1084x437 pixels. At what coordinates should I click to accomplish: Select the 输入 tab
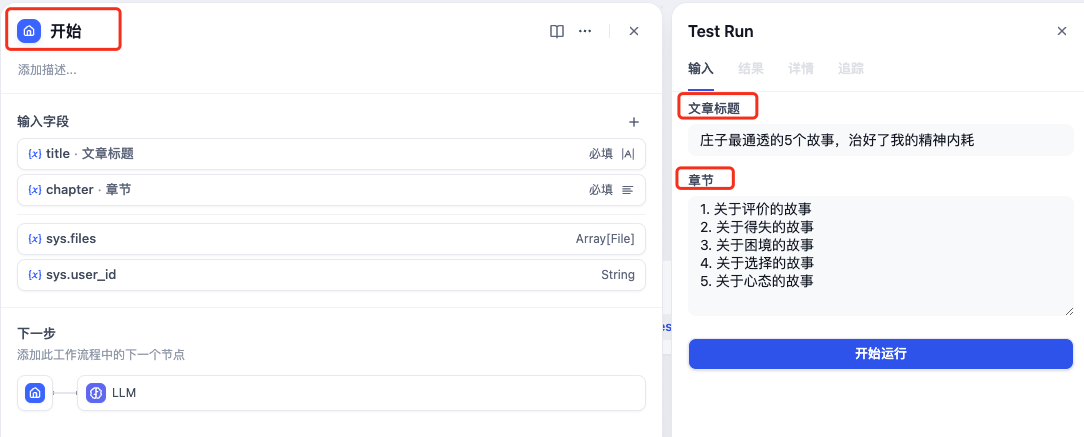coord(701,69)
